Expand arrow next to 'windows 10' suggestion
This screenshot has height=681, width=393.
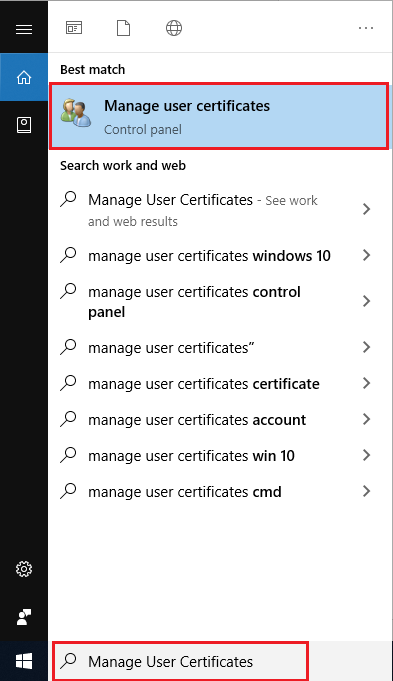tap(367, 255)
